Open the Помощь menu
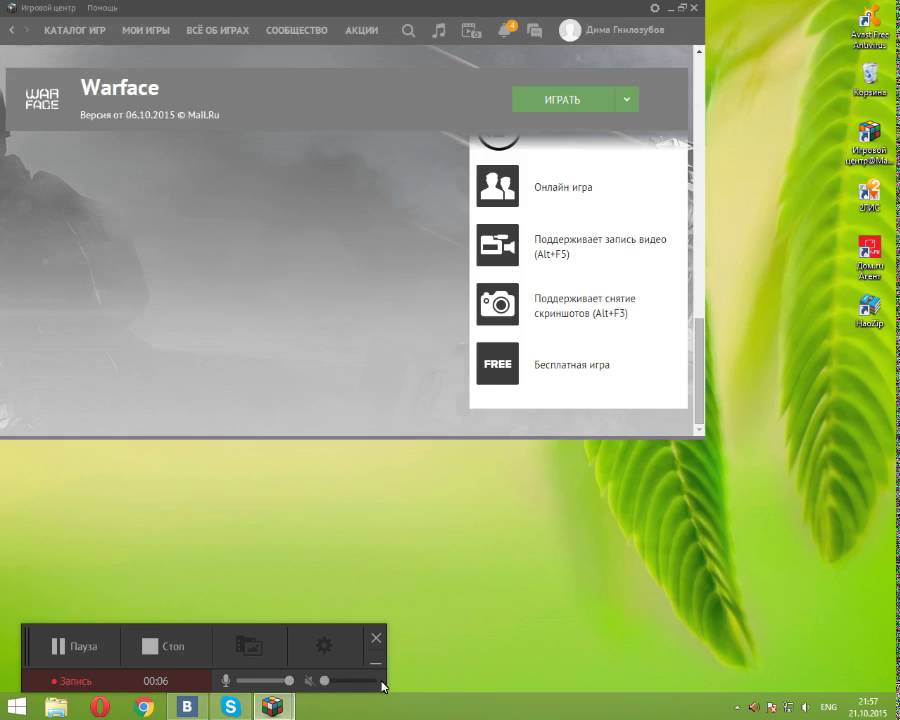Image resolution: width=900 pixels, height=720 pixels. (x=102, y=8)
